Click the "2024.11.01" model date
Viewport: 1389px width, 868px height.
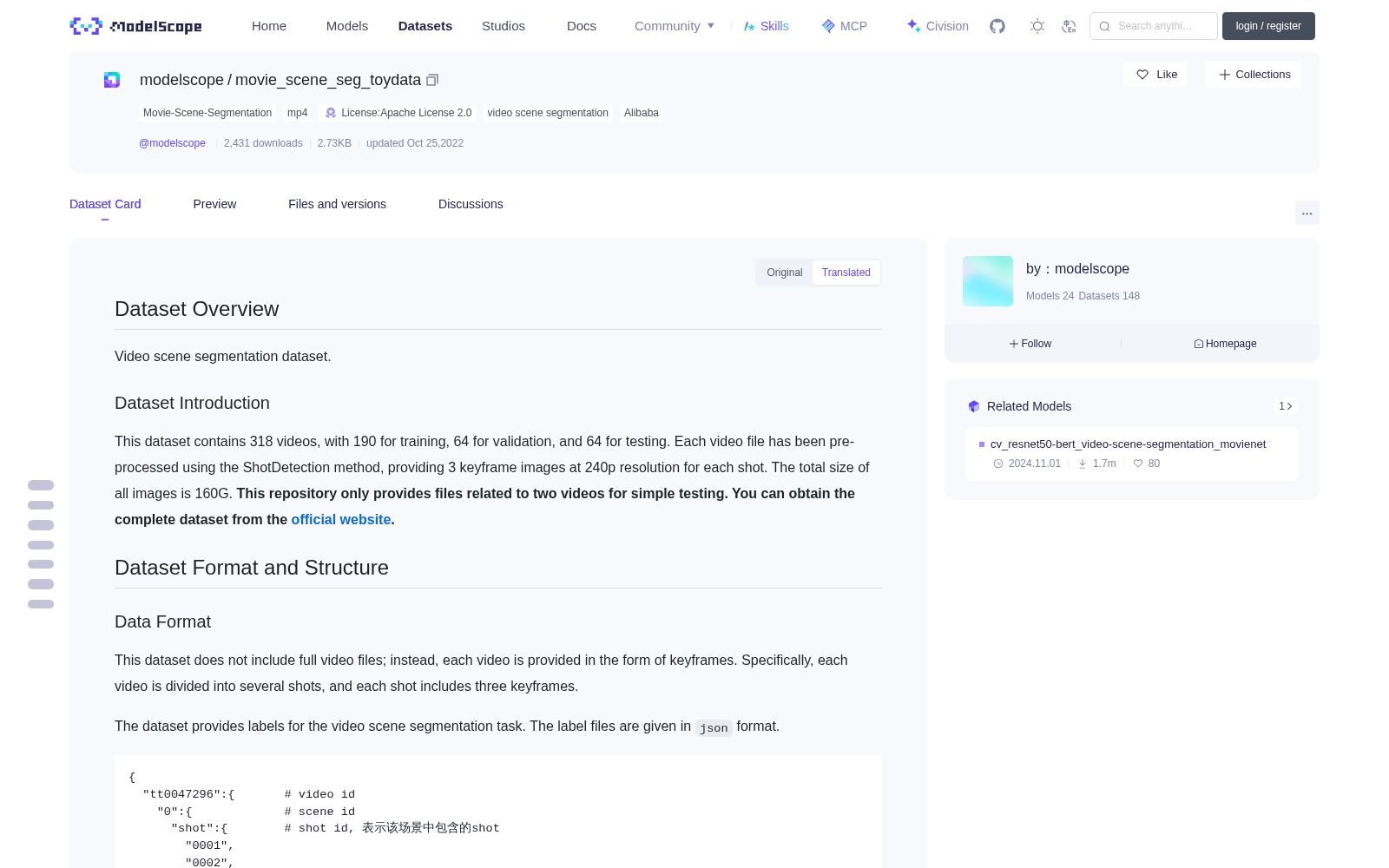[1035, 464]
